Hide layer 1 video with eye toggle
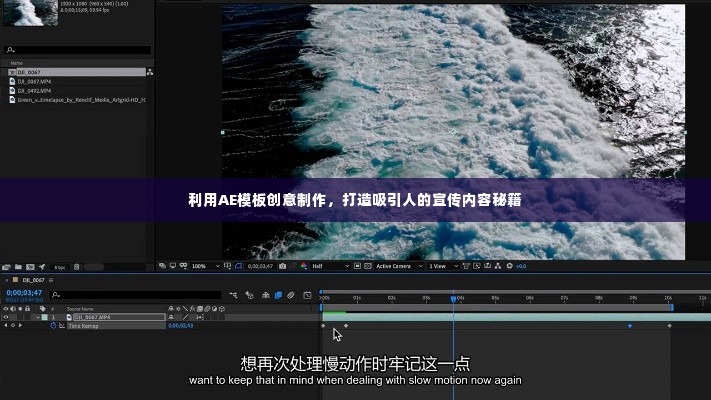This screenshot has width=711, height=400. pyautogui.click(x=6, y=317)
